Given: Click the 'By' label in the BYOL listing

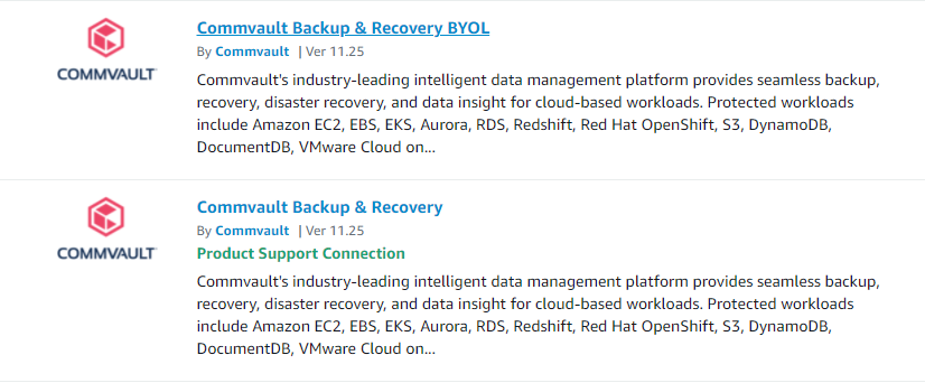Looking at the screenshot, I should [x=204, y=51].
